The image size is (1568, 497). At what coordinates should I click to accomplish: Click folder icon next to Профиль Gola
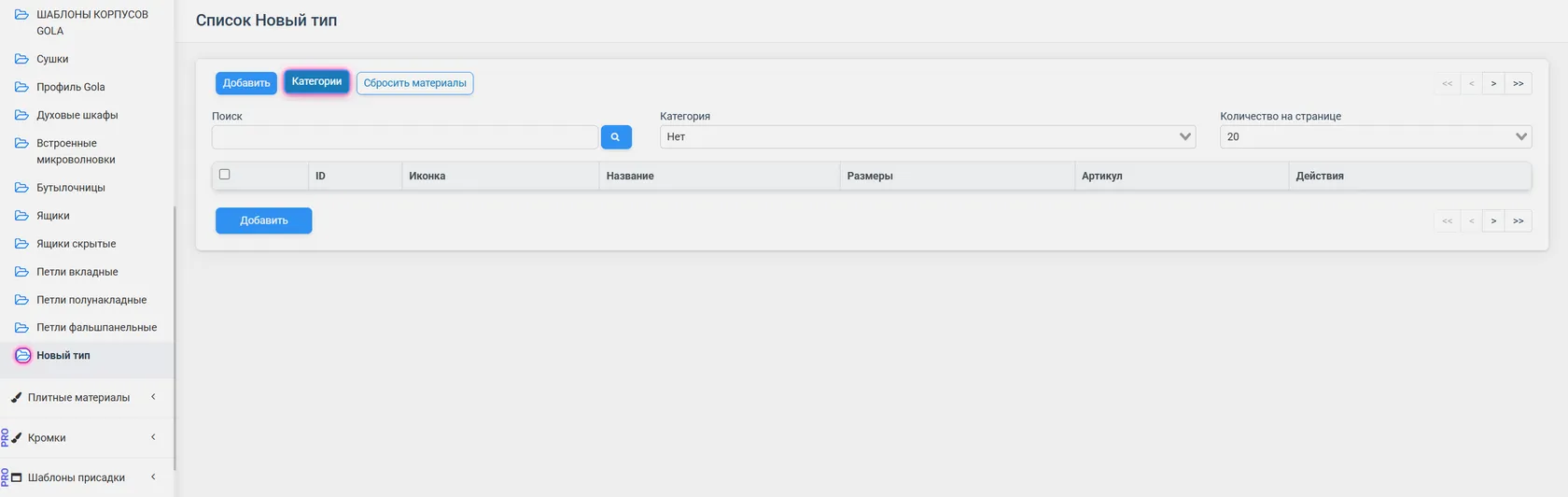[21, 87]
